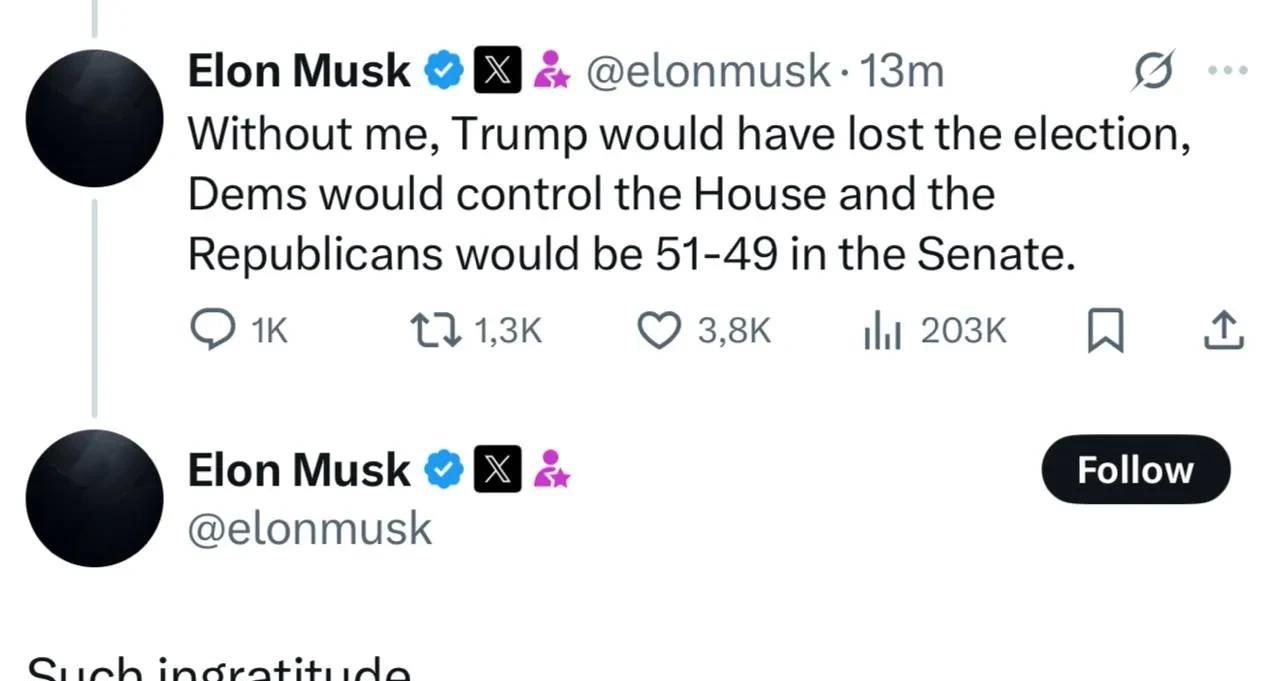
Task: Click the blue verified badge in top tweet
Action: click(x=444, y=71)
